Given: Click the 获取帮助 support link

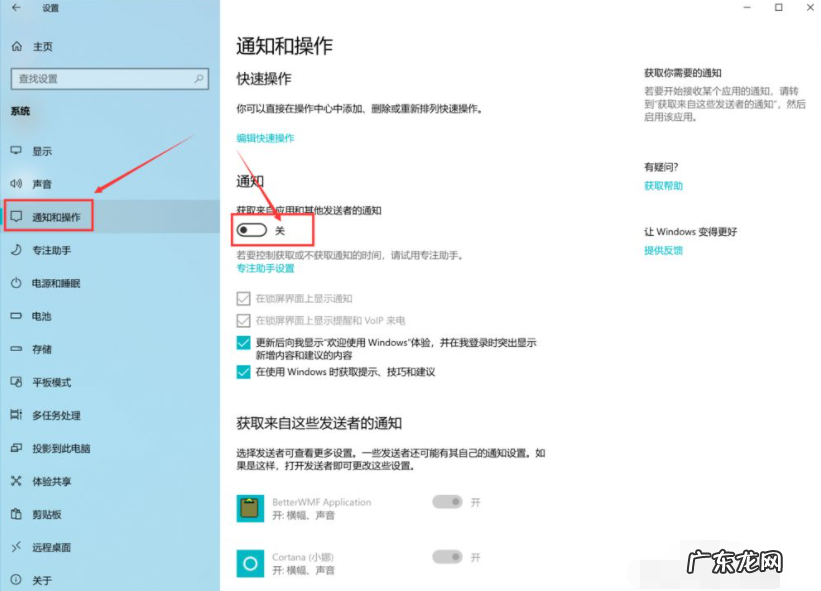Looking at the screenshot, I should (x=666, y=186).
